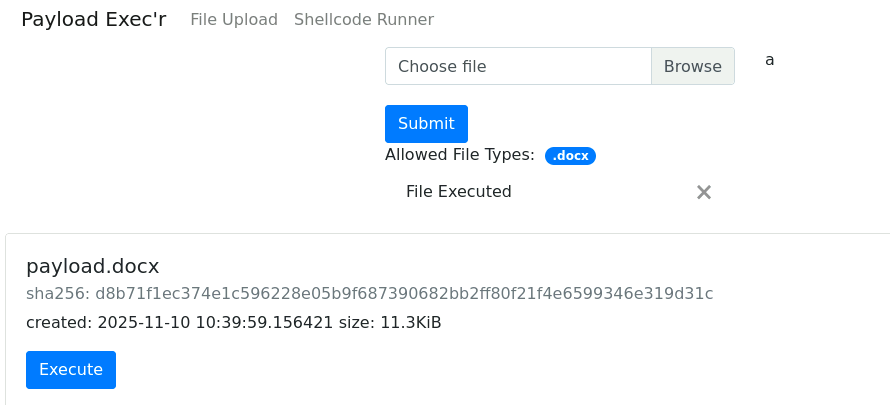Click the 11.3KiB file size text
The image size is (890, 405).
tap(411, 322)
